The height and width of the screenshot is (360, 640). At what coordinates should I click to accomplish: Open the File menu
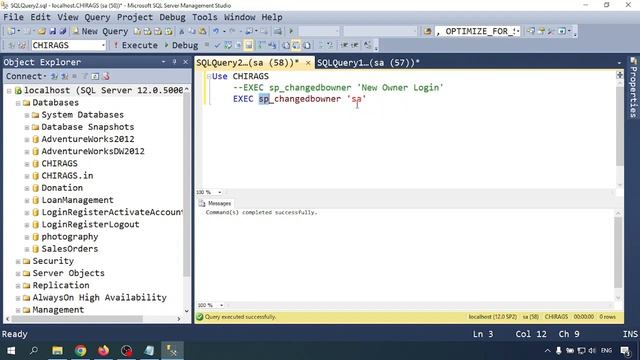pyautogui.click(x=13, y=17)
